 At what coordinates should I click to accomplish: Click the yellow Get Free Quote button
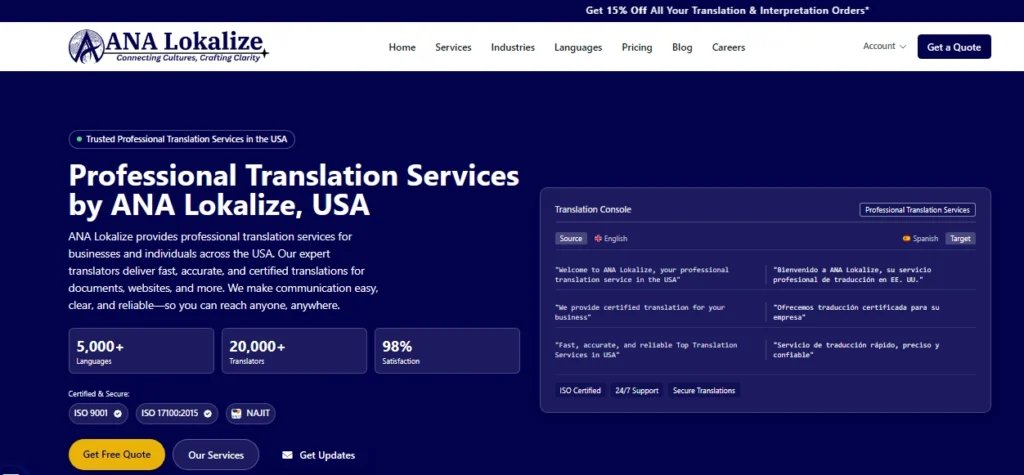click(x=117, y=455)
